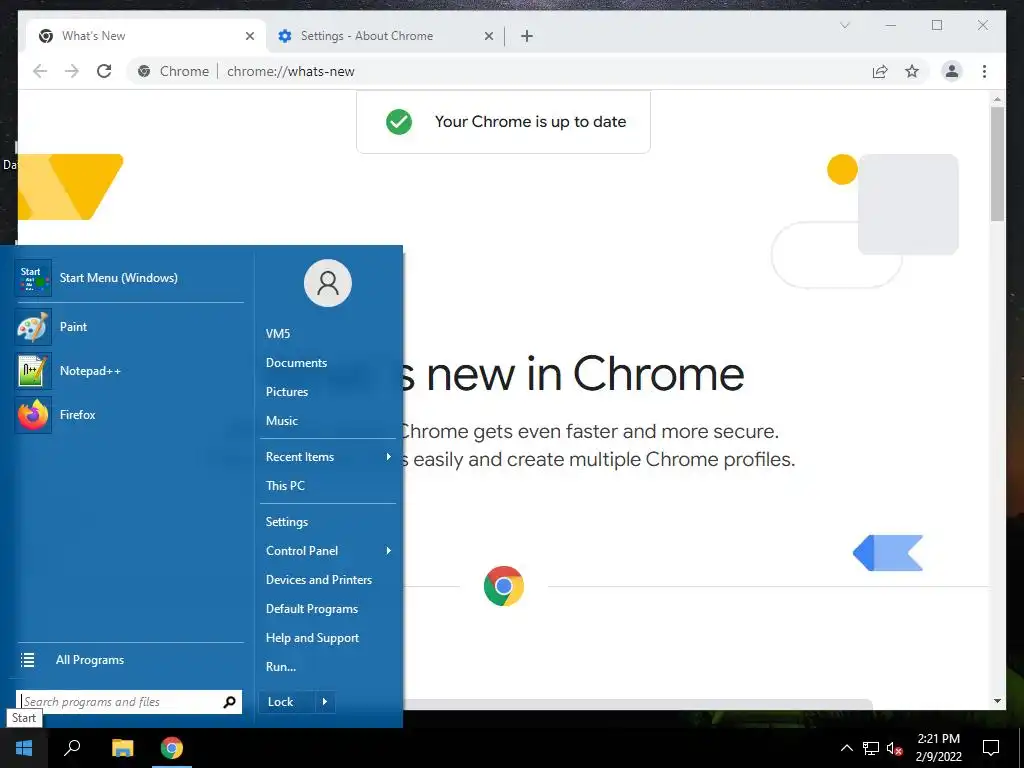Open Chrome three-dot menu
This screenshot has height=768, width=1024.
[984, 71]
